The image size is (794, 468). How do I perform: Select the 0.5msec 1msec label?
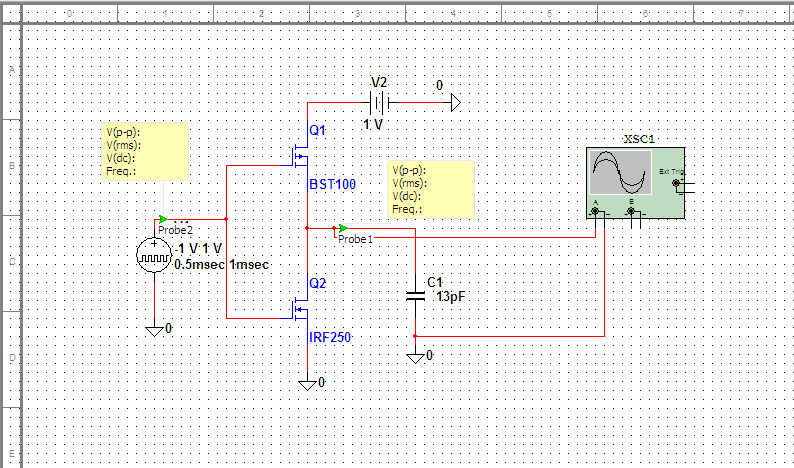coord(221,265)
